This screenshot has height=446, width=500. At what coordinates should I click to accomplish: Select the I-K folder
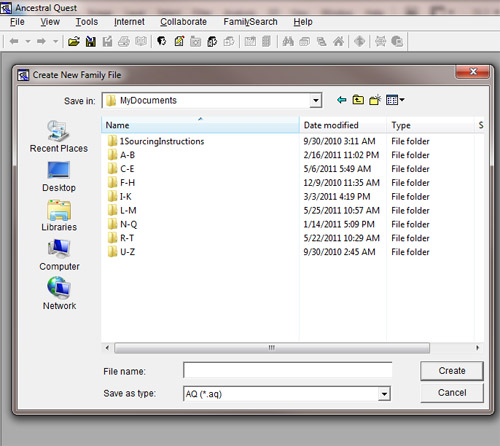click(x=120, y=197)
